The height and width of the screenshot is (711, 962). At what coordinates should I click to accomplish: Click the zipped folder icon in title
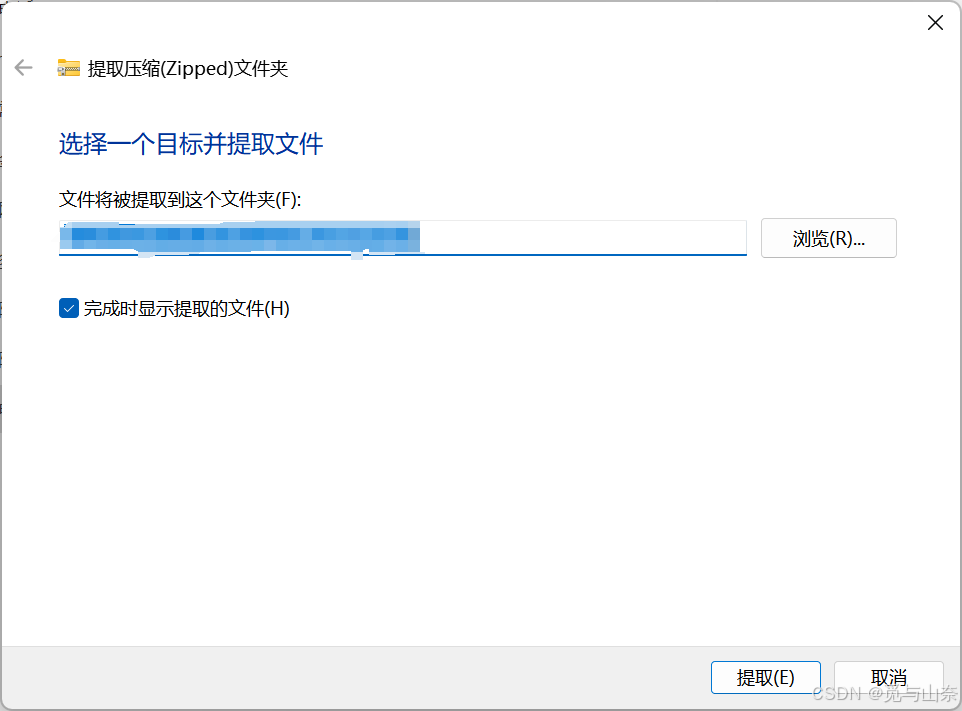pyautogui.click(x=69, y=67)
